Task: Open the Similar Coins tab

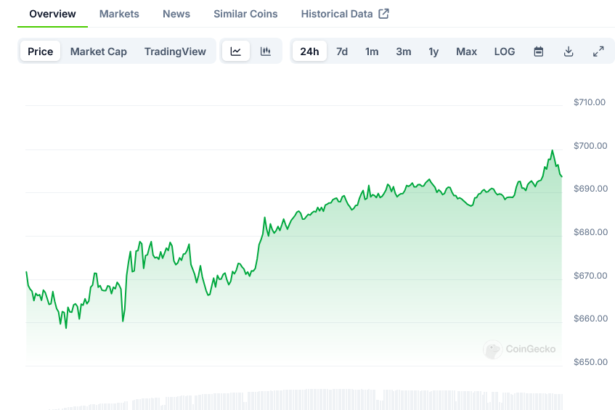Action: pos(246,14)
